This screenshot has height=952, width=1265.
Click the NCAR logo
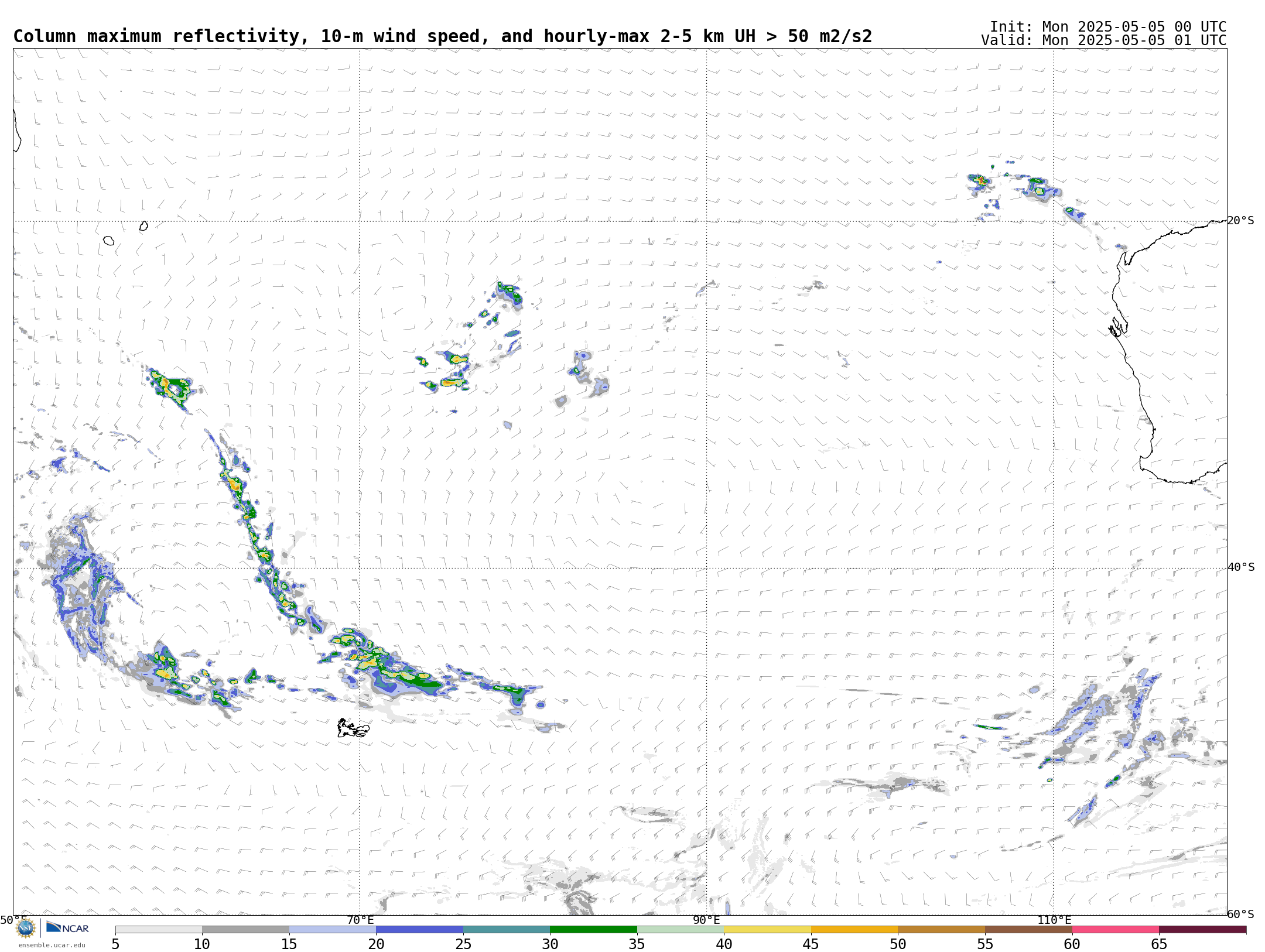pos(68,927)
